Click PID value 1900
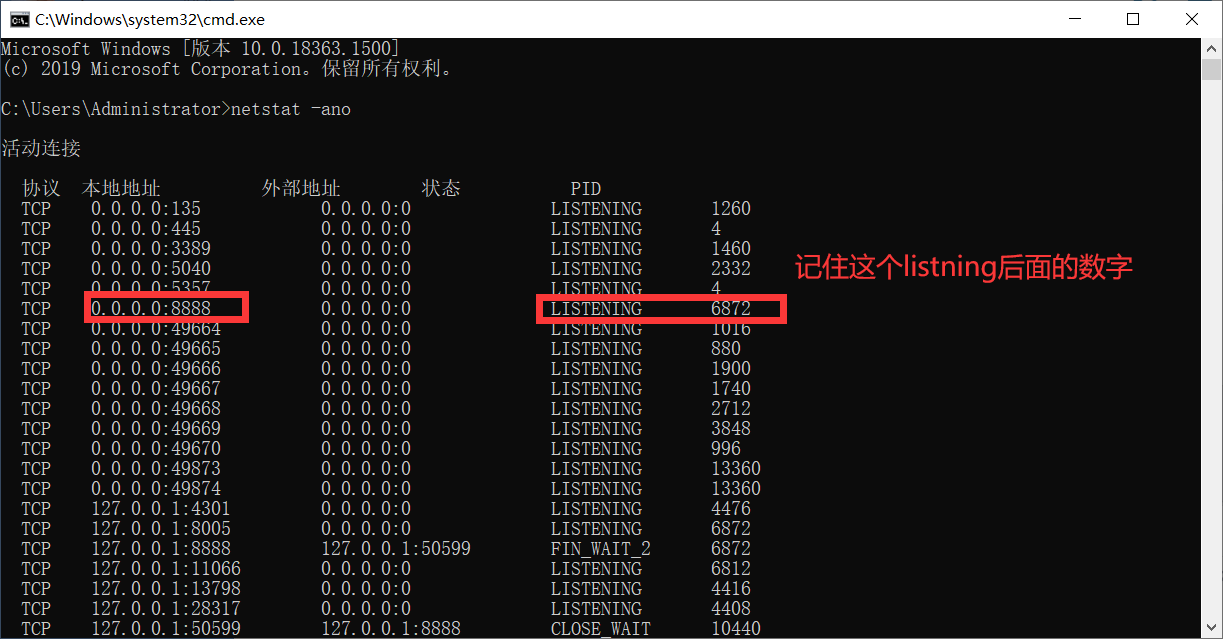Viewport: 1223px width, 639px height. (x=731, y=369)
